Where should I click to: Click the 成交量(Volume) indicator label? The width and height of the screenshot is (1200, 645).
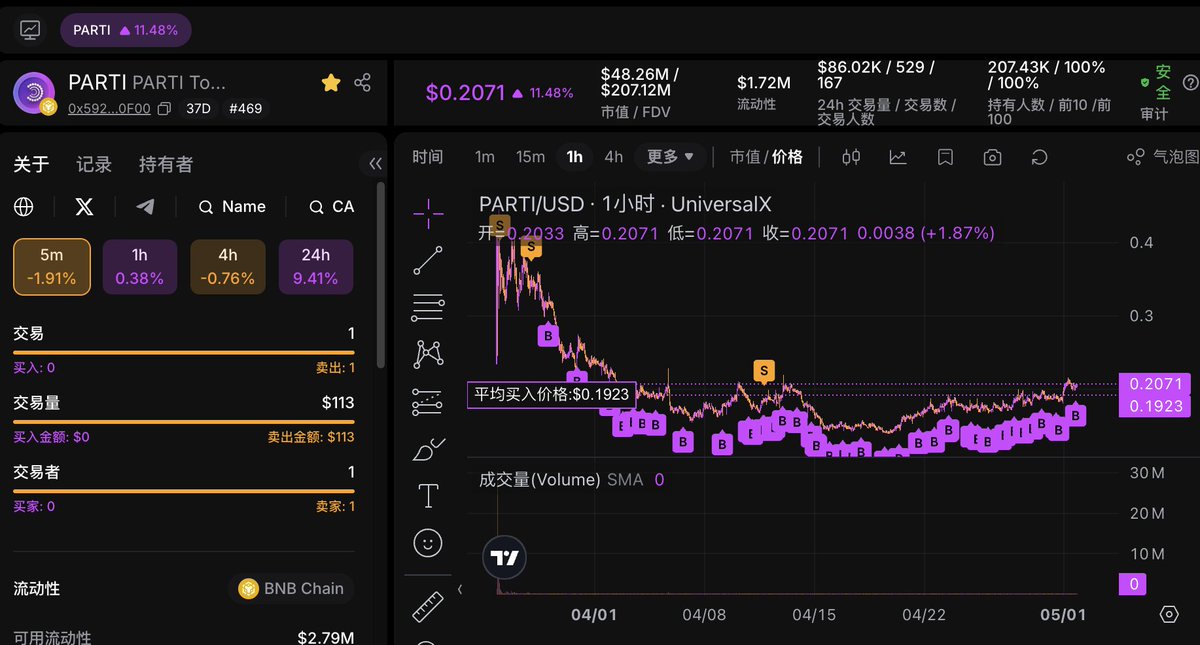[x=540, y=480]
